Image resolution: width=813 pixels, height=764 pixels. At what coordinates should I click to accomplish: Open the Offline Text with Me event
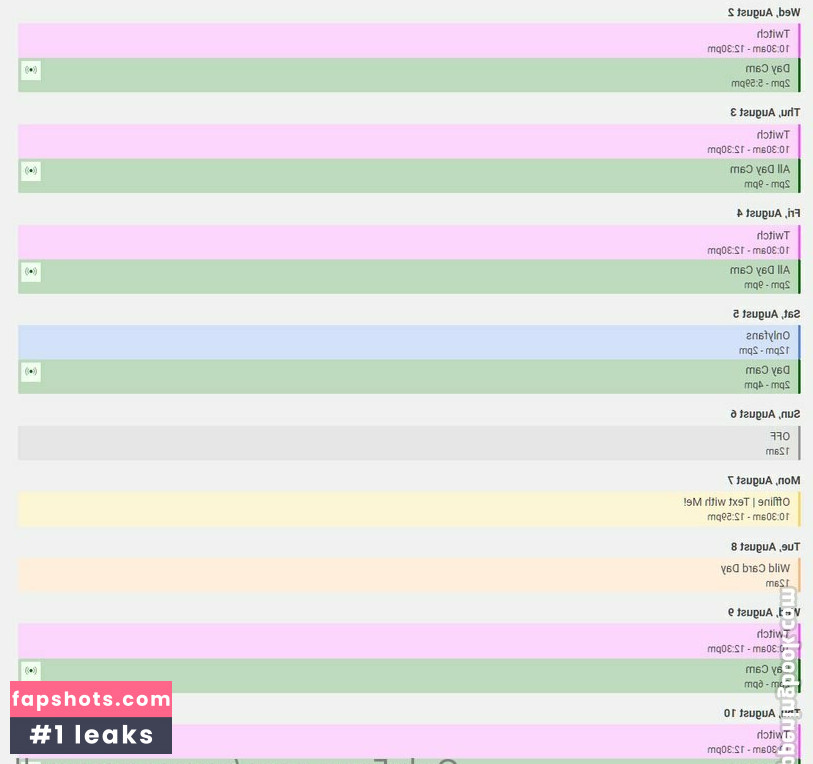click(x=408, y=509)
